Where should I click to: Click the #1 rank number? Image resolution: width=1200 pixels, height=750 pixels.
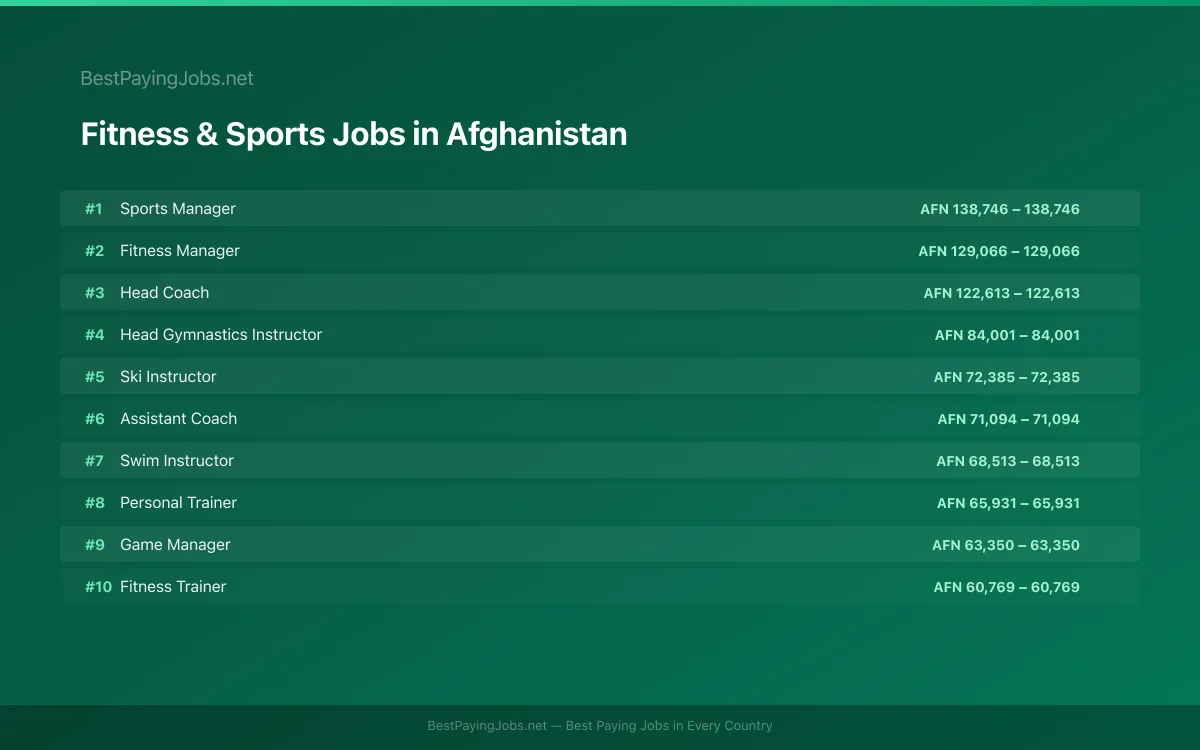[x=94, y=209]
